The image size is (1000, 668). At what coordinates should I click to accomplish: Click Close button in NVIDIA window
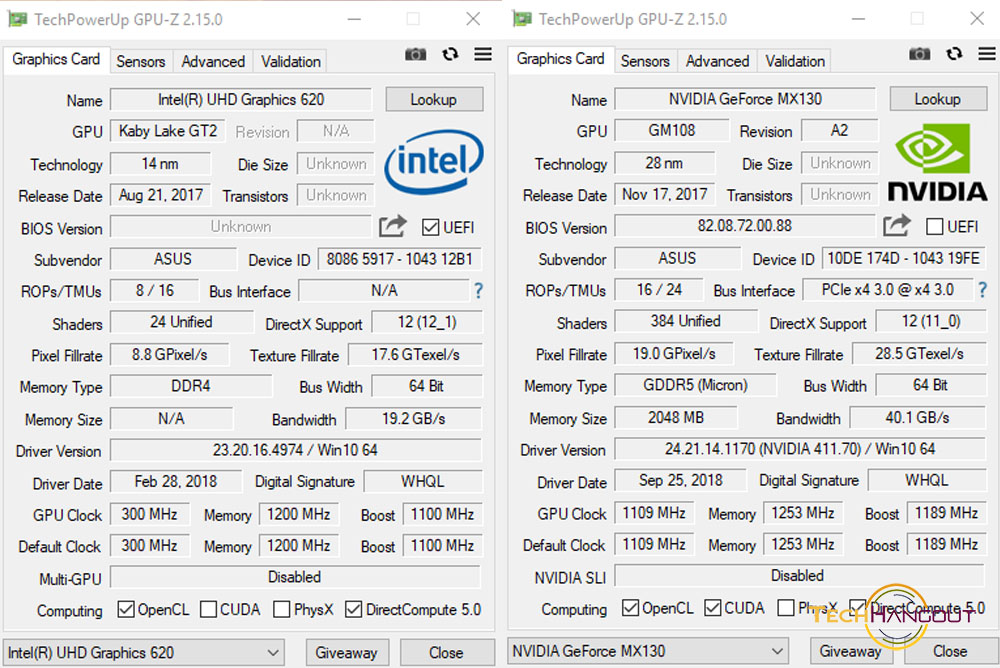pyautogui.click(x=950, y=651)
